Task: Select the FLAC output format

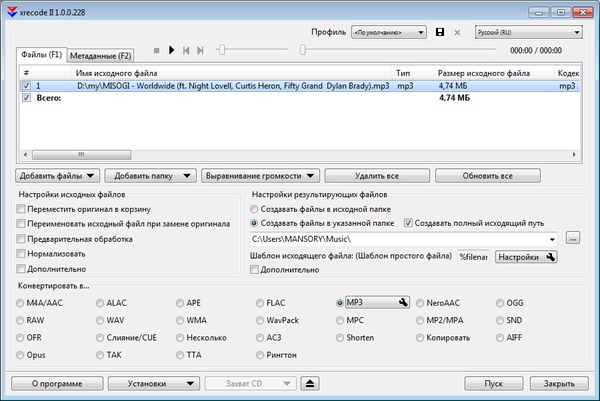Action: point(261,302)
